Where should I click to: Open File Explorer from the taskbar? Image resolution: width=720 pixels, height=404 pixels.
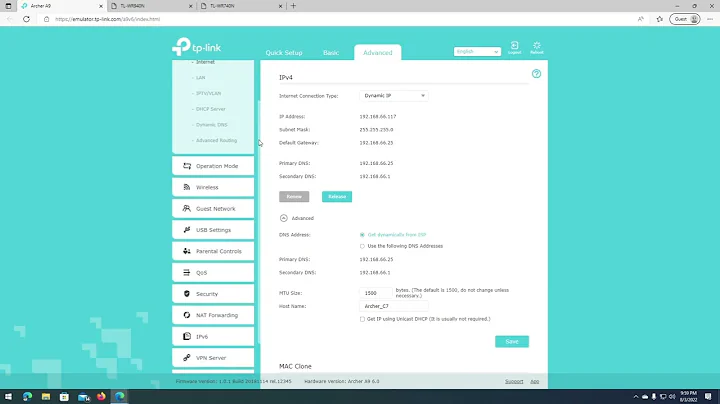pos(45,396)
